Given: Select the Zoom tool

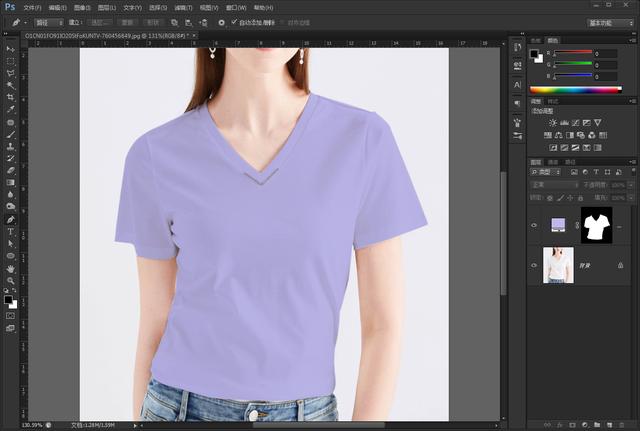Looking at the screenshot, I should click(x=10, y=281).
